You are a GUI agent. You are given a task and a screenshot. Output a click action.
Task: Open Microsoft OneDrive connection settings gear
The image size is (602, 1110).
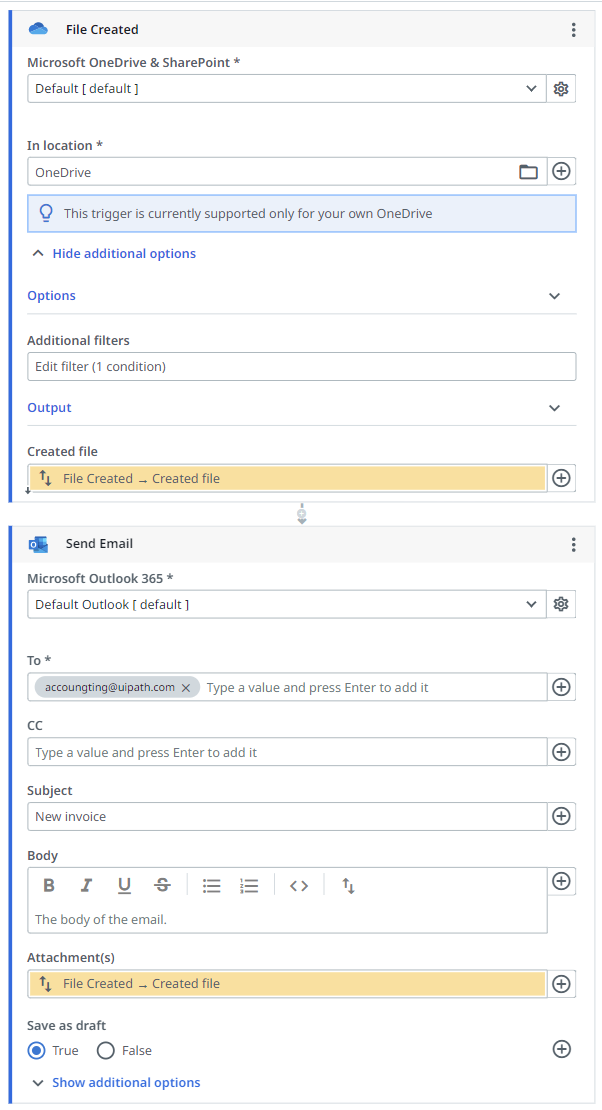click(x=561, y=89)
